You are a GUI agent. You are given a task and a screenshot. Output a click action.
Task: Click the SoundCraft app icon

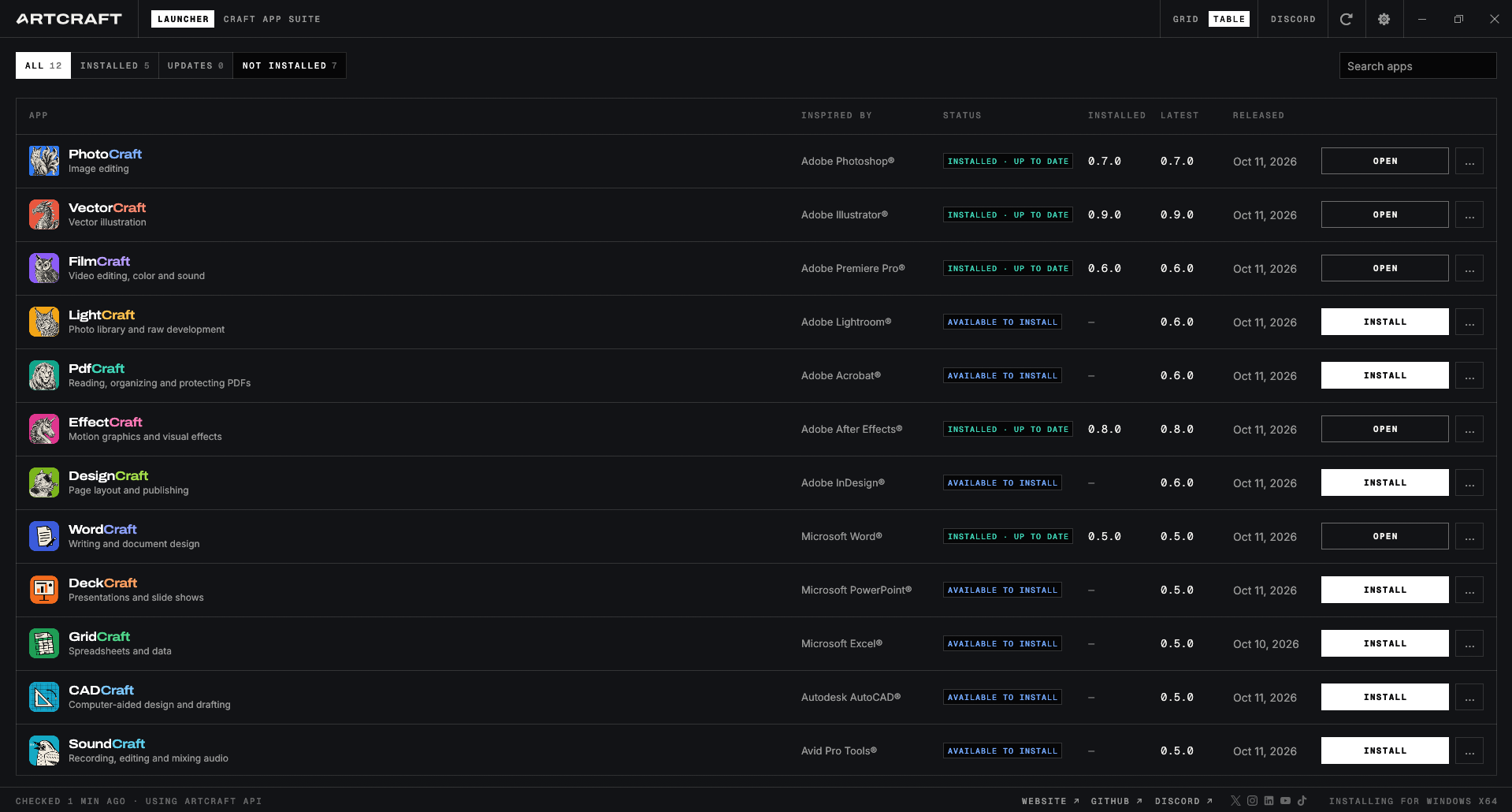(x=44, y=751)
